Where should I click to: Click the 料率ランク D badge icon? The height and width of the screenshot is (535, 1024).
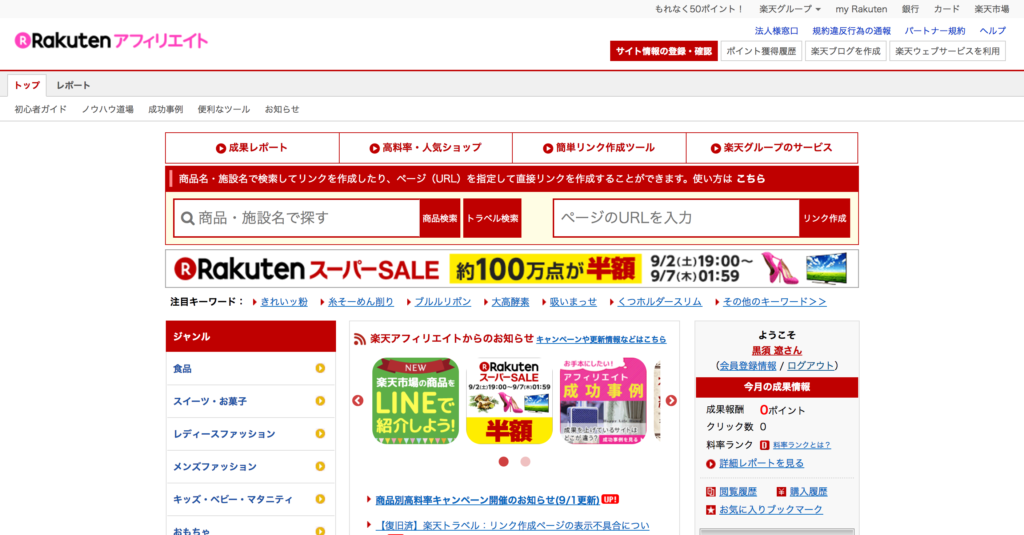(764, 445)
